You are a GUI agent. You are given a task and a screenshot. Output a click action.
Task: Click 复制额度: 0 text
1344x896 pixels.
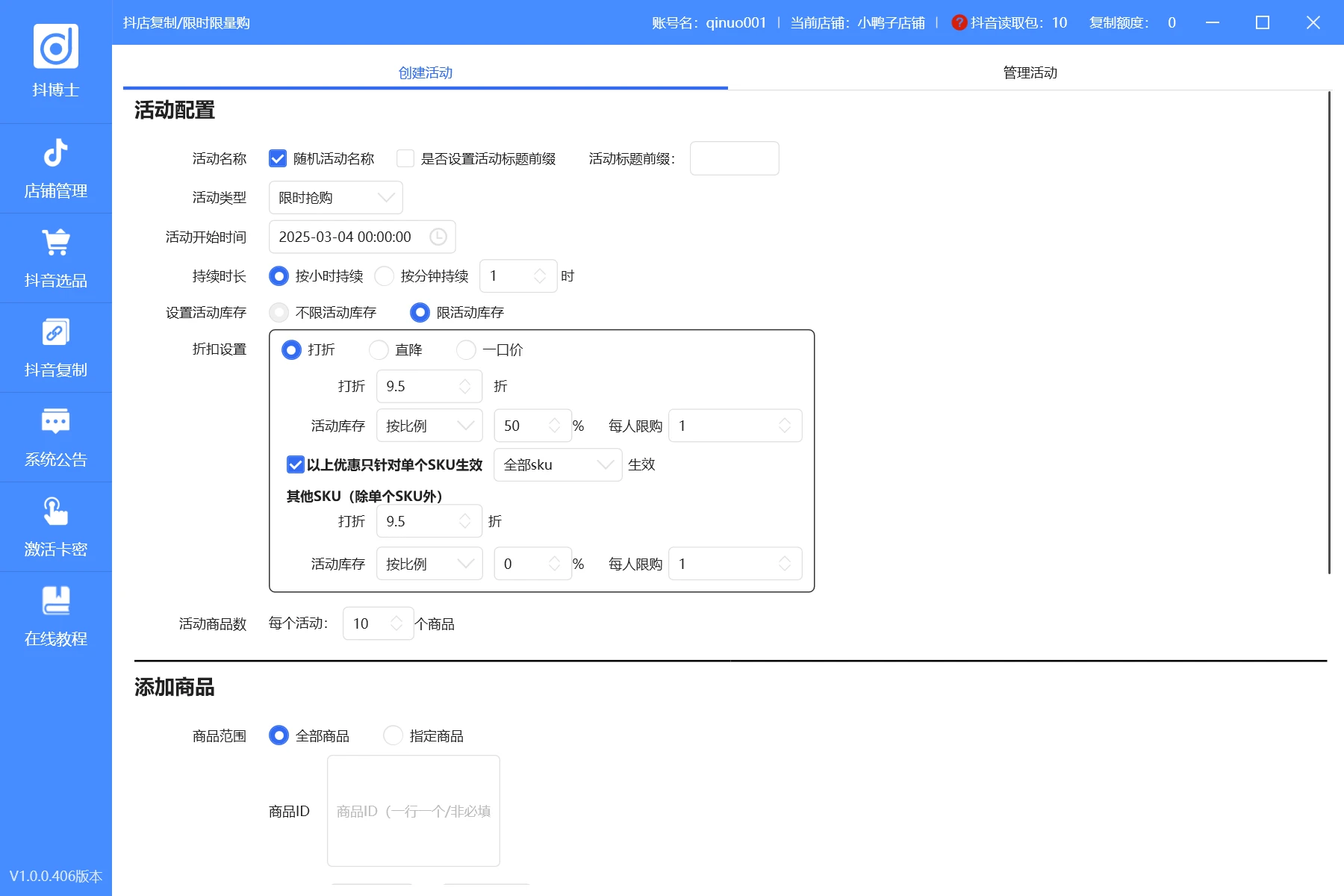(x=1132, y=22)
